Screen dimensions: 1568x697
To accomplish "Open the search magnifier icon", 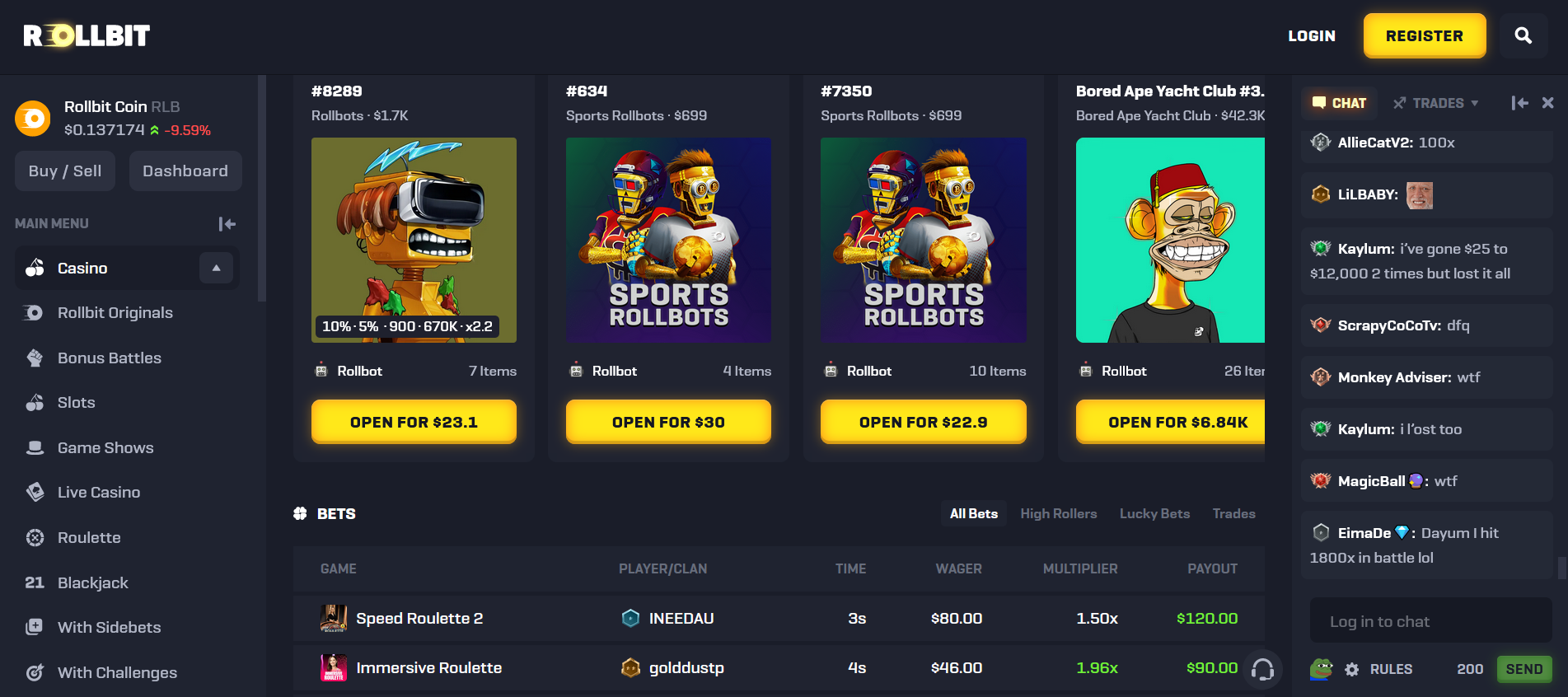I will (1523, 35).
